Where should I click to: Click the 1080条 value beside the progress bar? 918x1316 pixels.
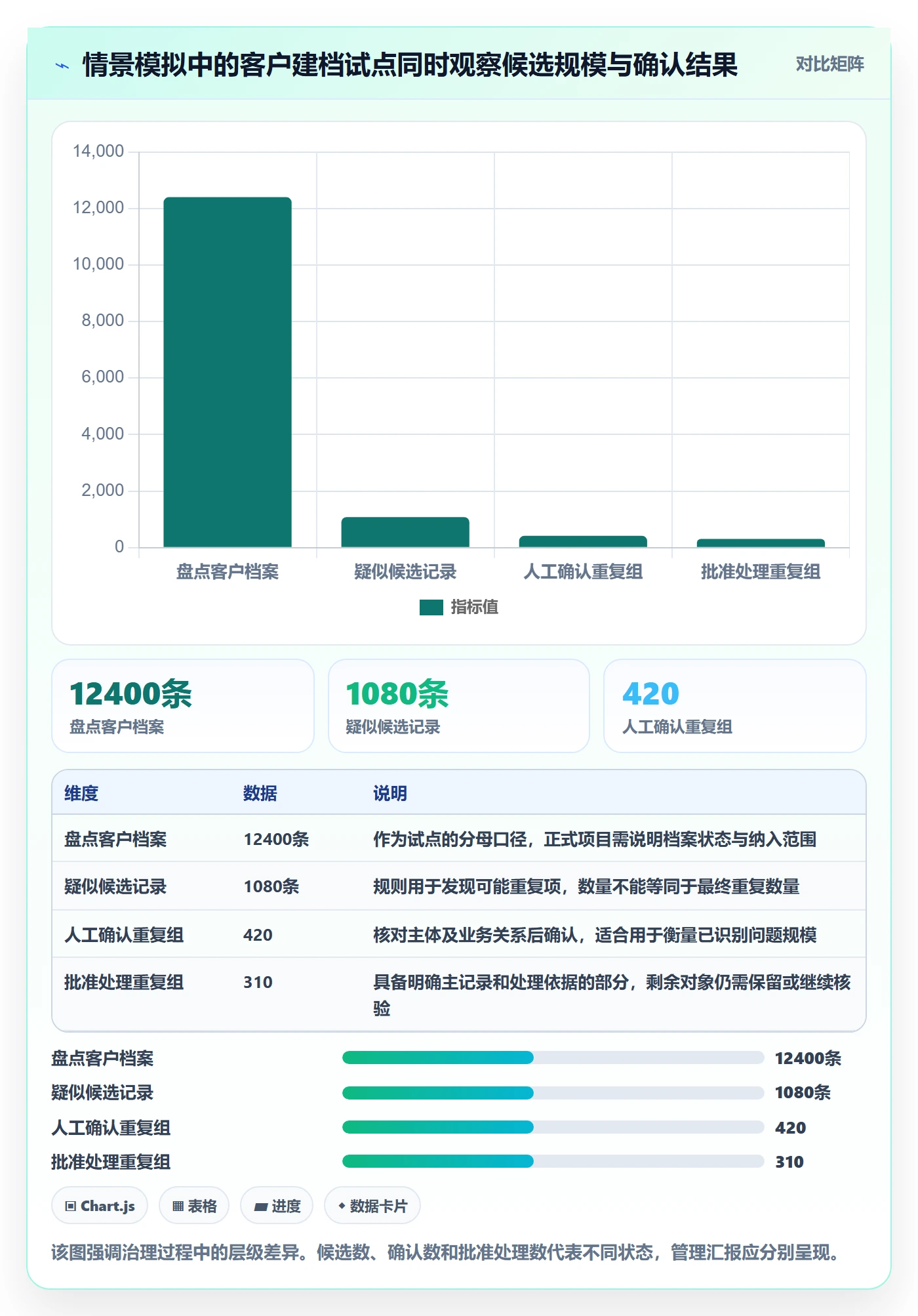[803, 1093]
